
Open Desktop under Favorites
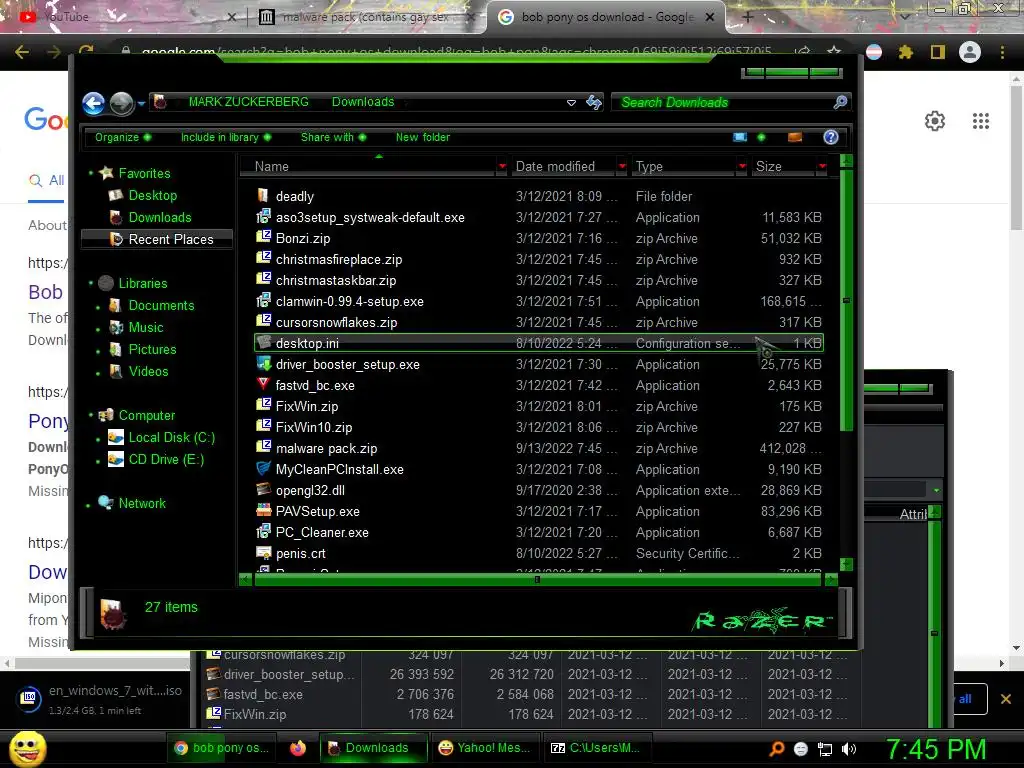(153, 195)
